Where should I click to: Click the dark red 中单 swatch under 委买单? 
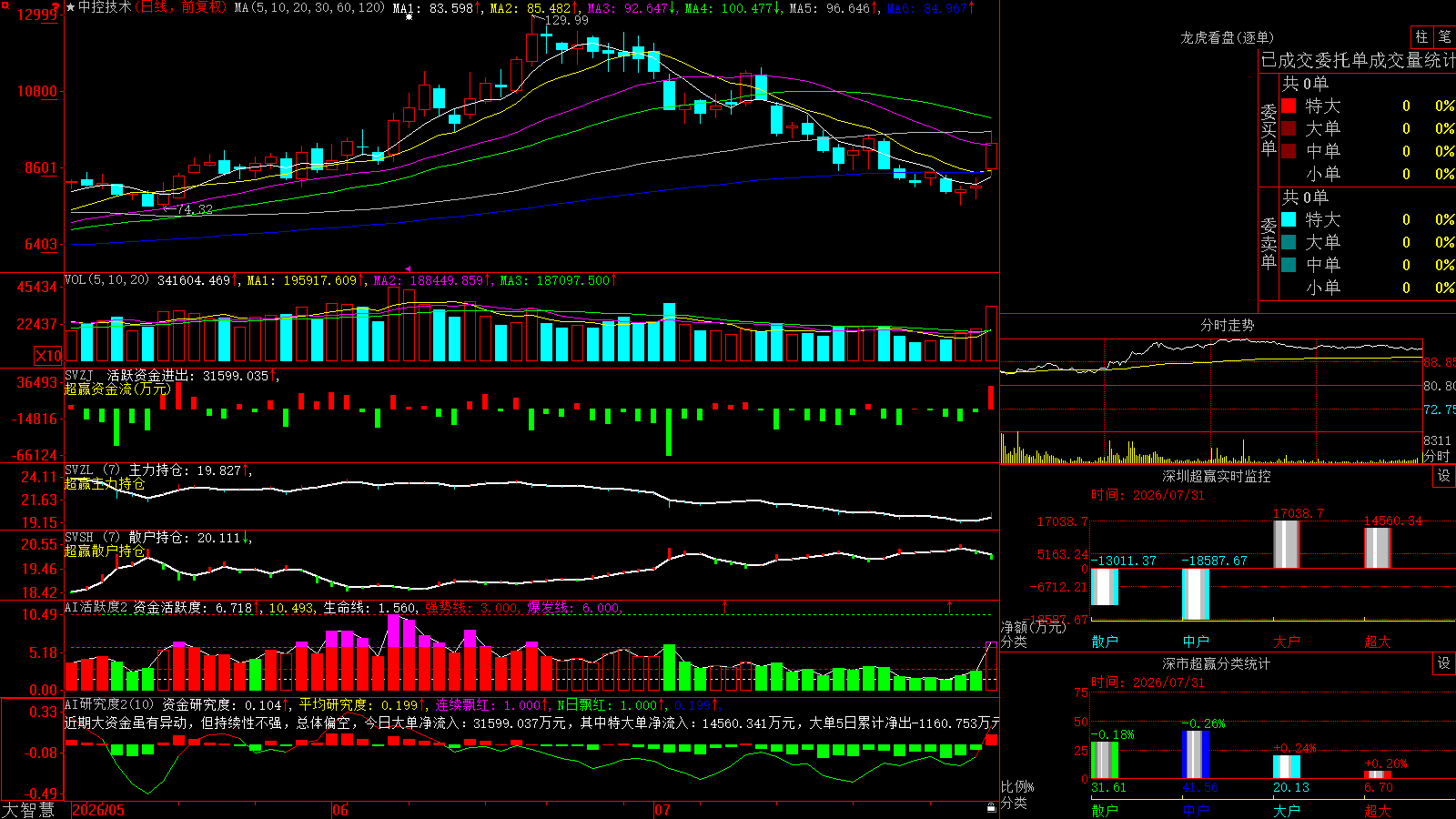[x=1289, y=151]
